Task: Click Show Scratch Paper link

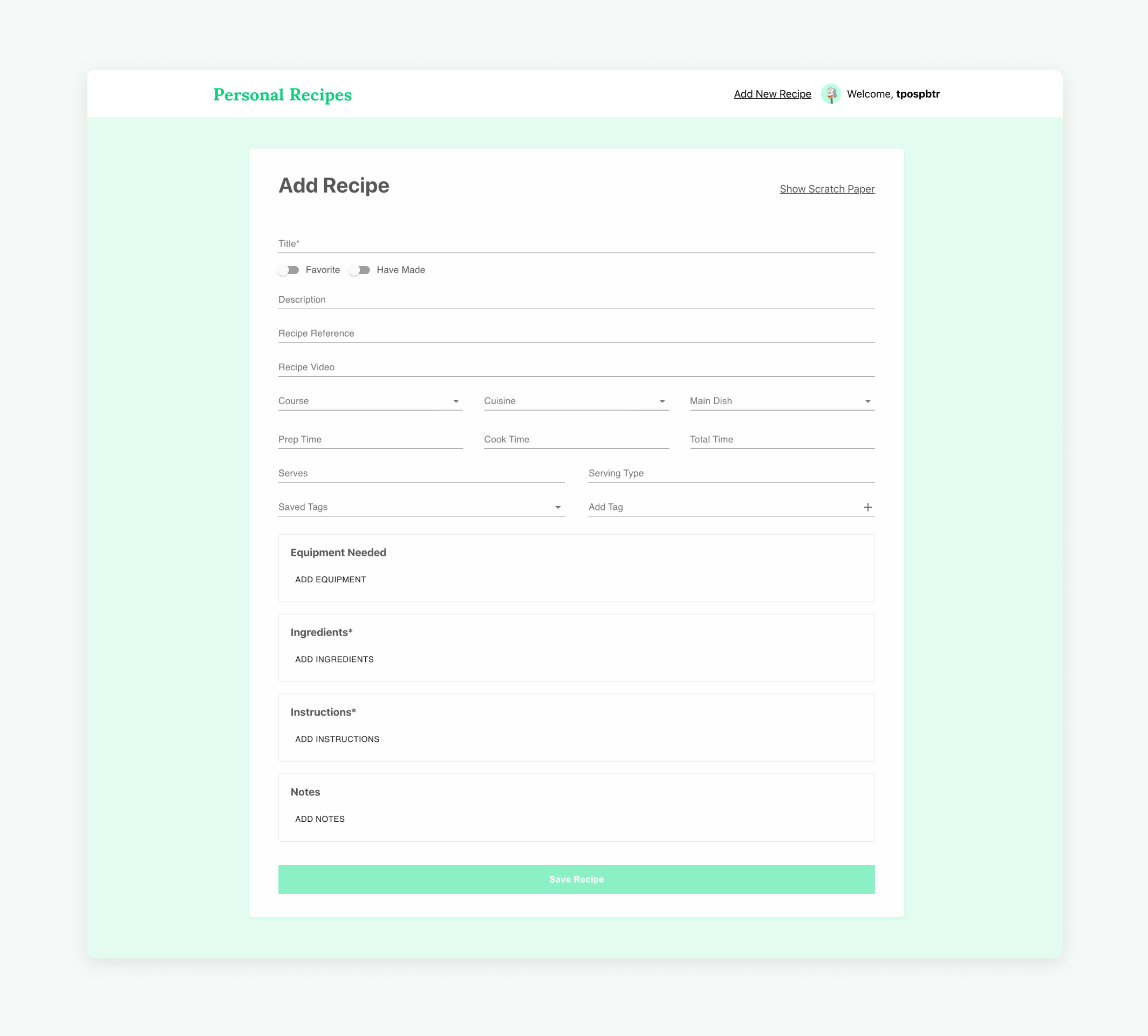Action: pos(827,189)
